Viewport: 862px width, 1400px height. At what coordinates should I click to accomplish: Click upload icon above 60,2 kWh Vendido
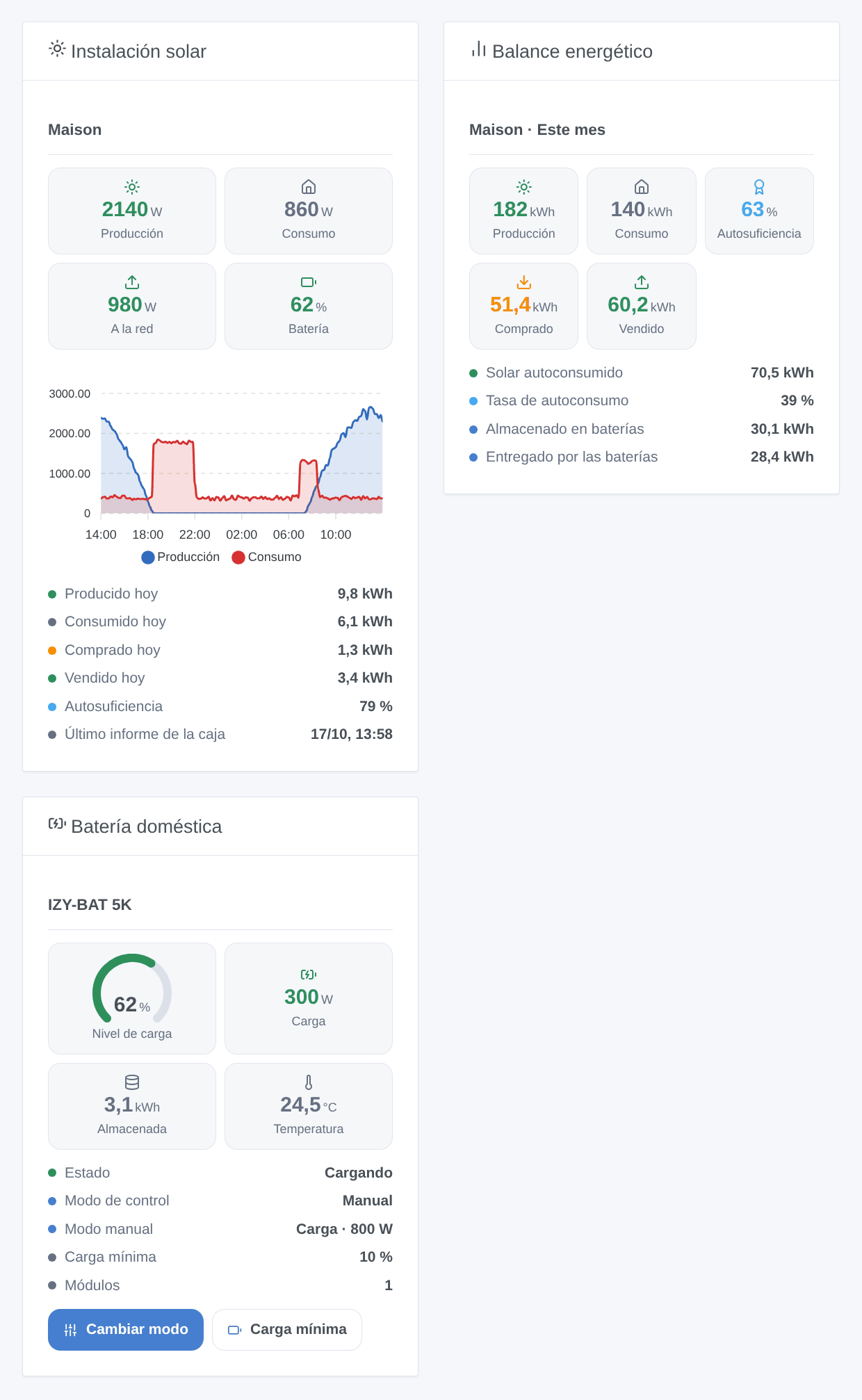(x=642, y=282)
